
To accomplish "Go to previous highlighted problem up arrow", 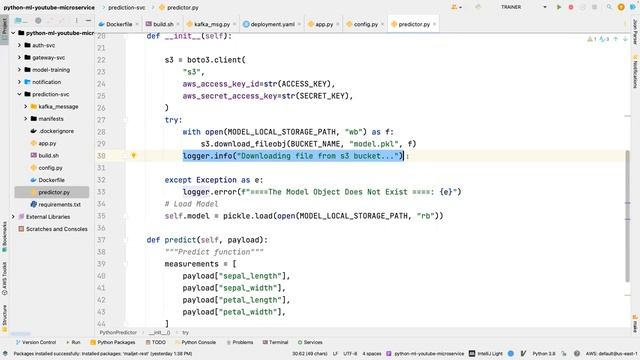I will (x=616, y=39).
